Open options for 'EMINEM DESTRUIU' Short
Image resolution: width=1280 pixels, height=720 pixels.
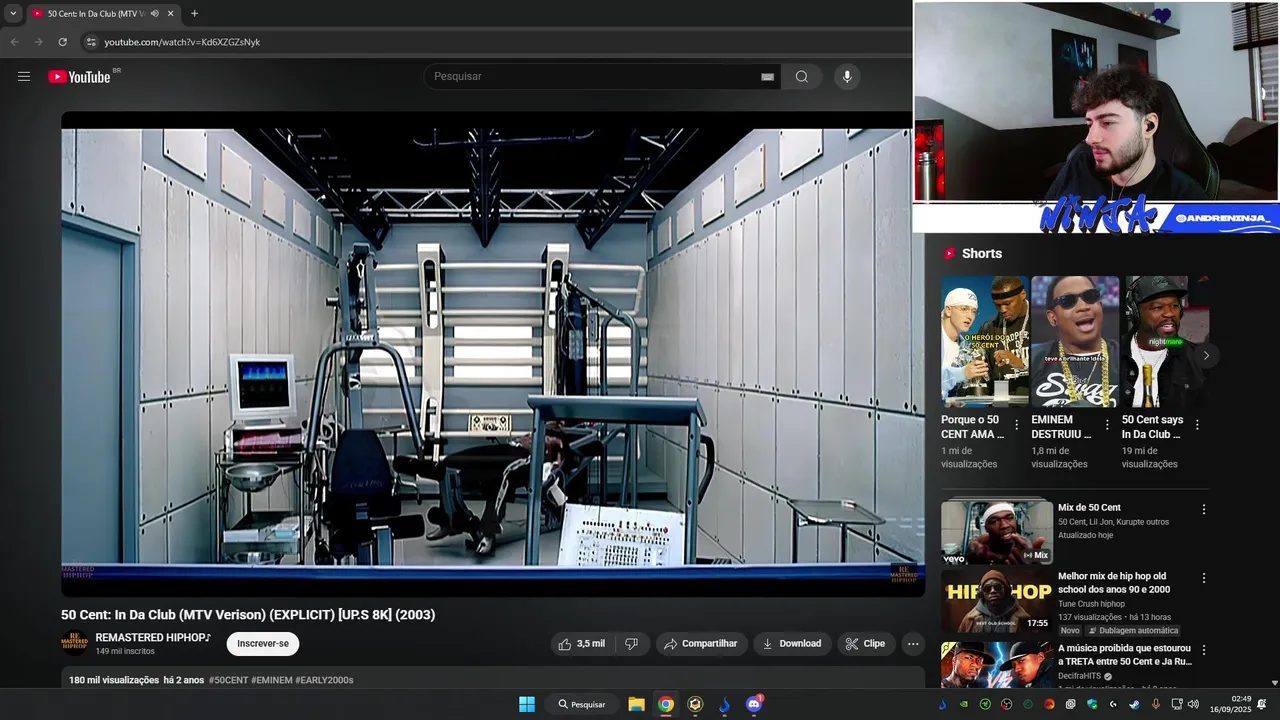(x=1107, y=425)
